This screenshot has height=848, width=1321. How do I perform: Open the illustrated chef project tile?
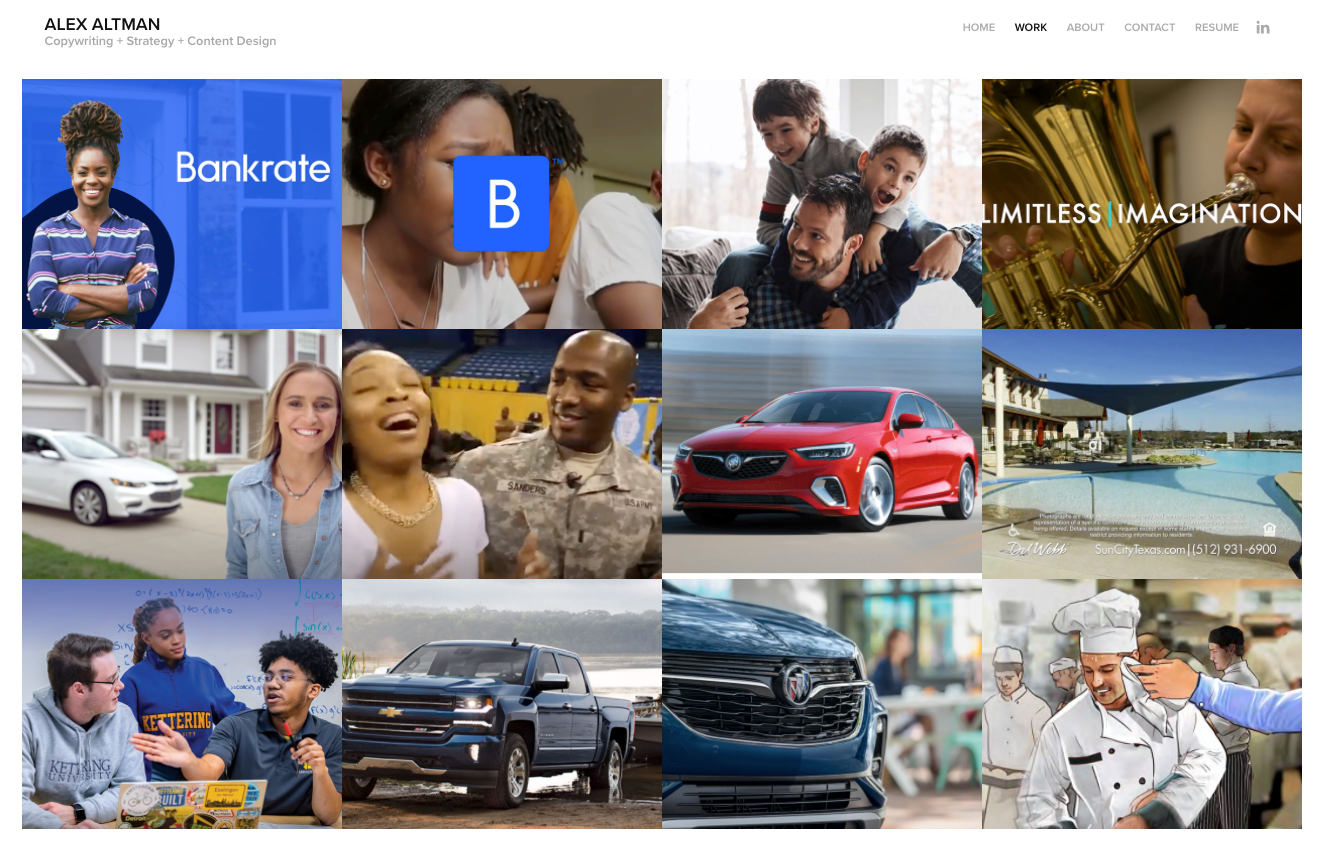coord(1142,704)
